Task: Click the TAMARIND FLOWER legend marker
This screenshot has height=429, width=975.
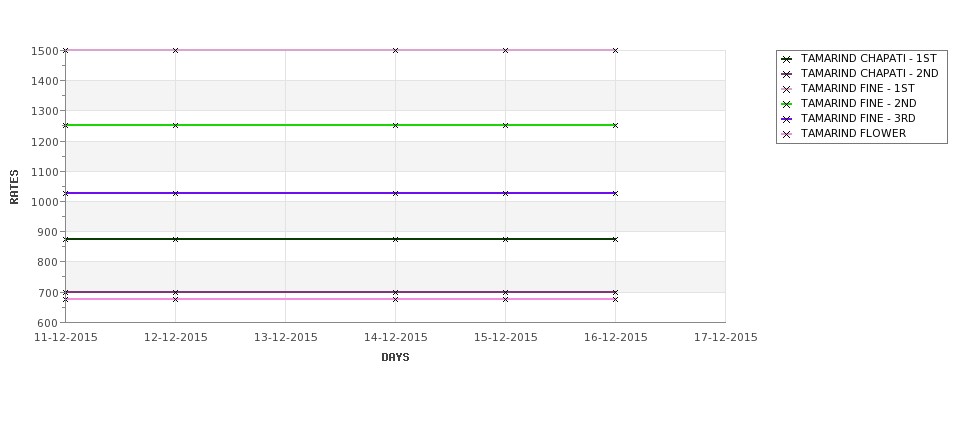Action: click(x=787, y=134)
